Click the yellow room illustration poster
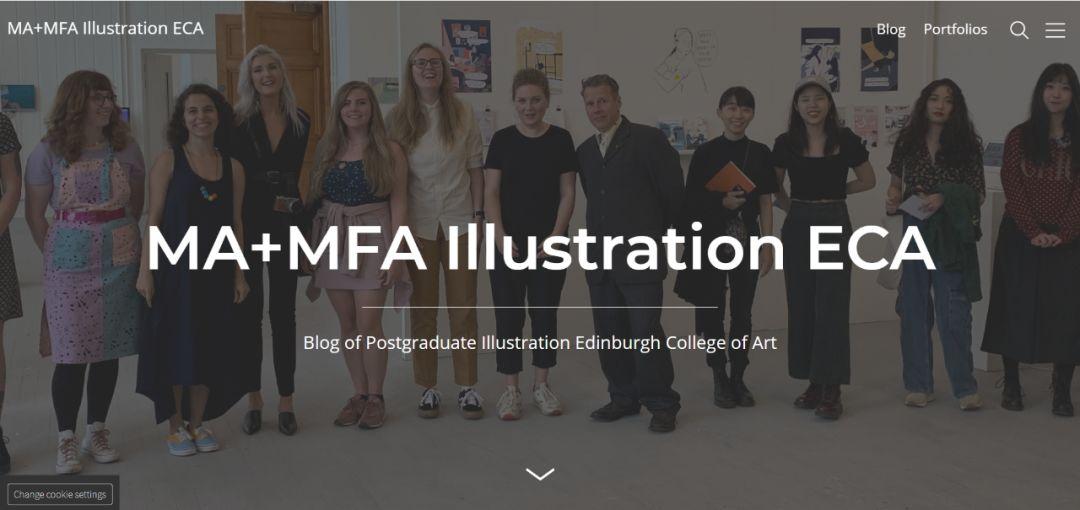The height and width of the screenshot is (510, 1080). pos(540,52)
